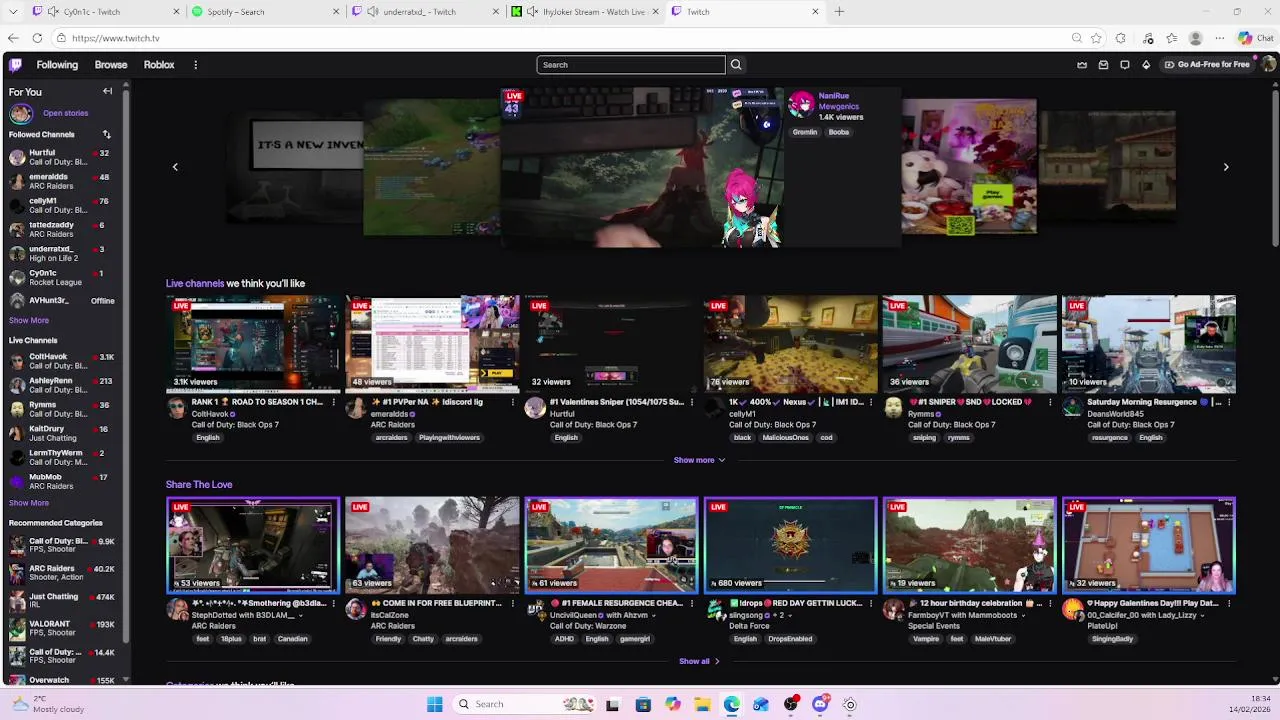Open DeansWorld845 Resurgence stream thumbnail
This screenshot has height=720, width=1280.
point(1148,343)
